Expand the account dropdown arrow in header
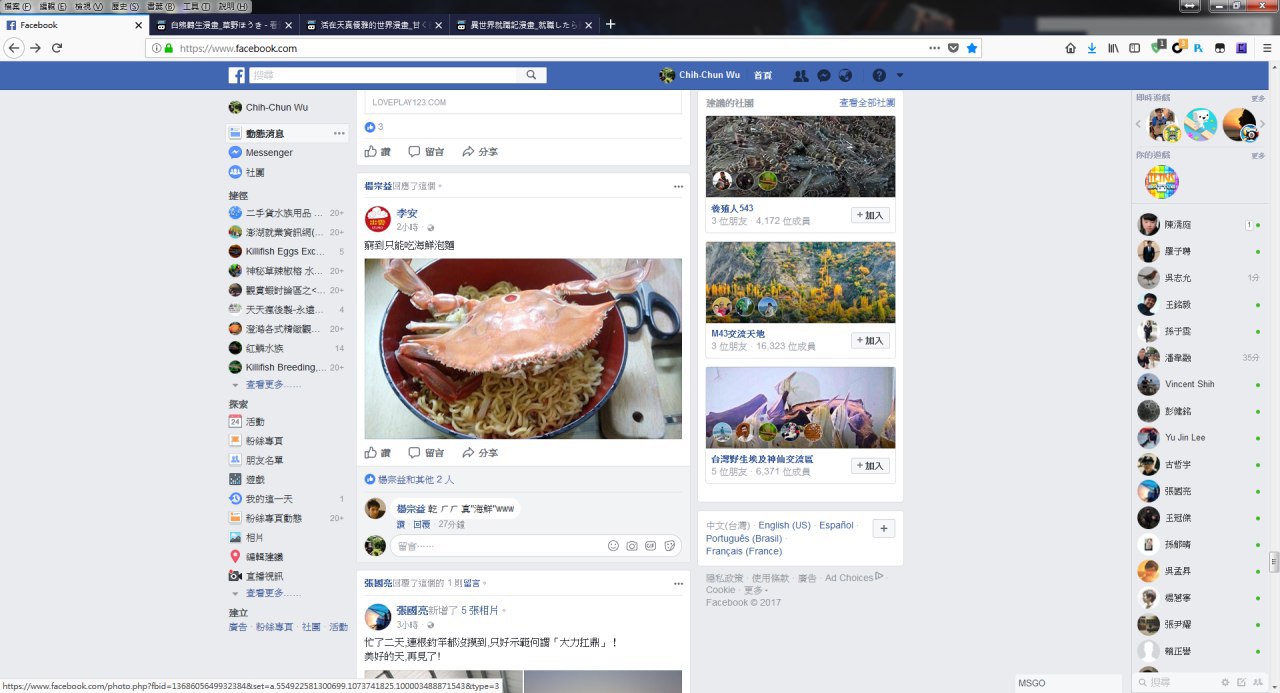Viewport: 1280px width, 693px height. (x=900, y=76)
